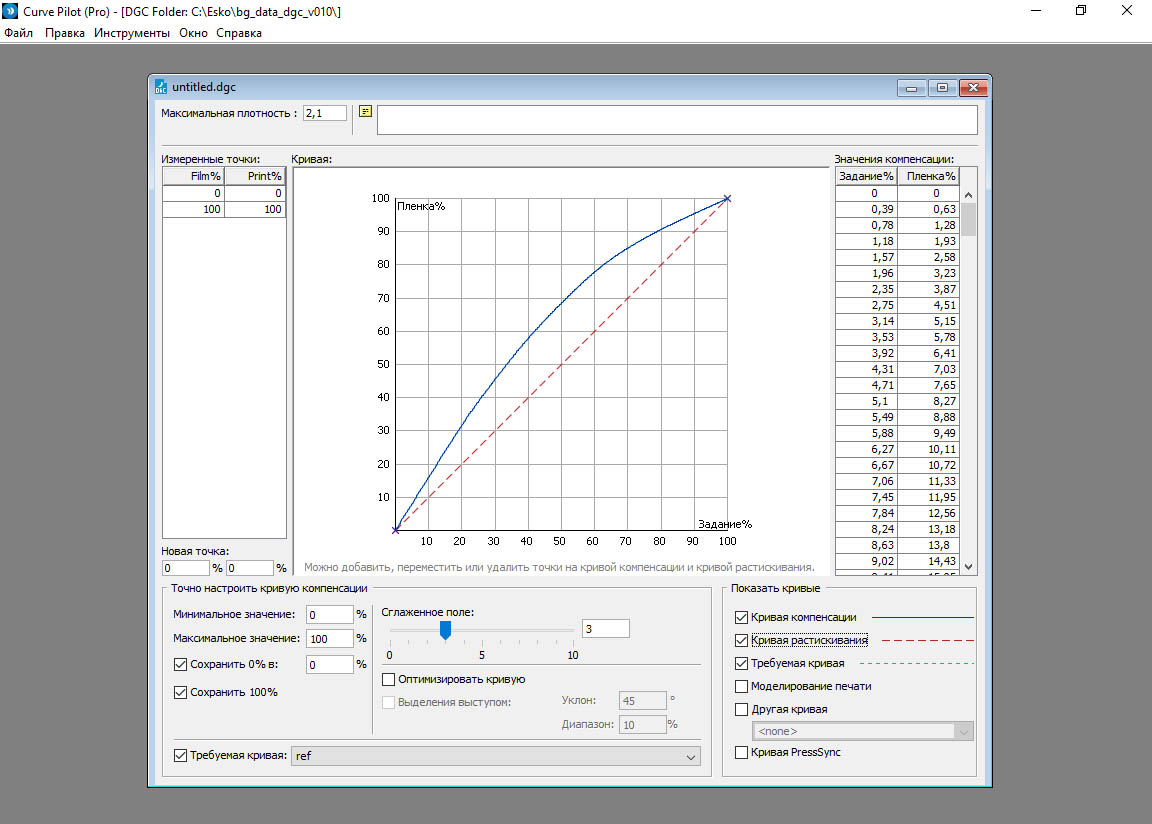The width and height of the screenshot is (1152, 824).
Task: Maximize the untitled.dgc document window
Action: point(942,88)
